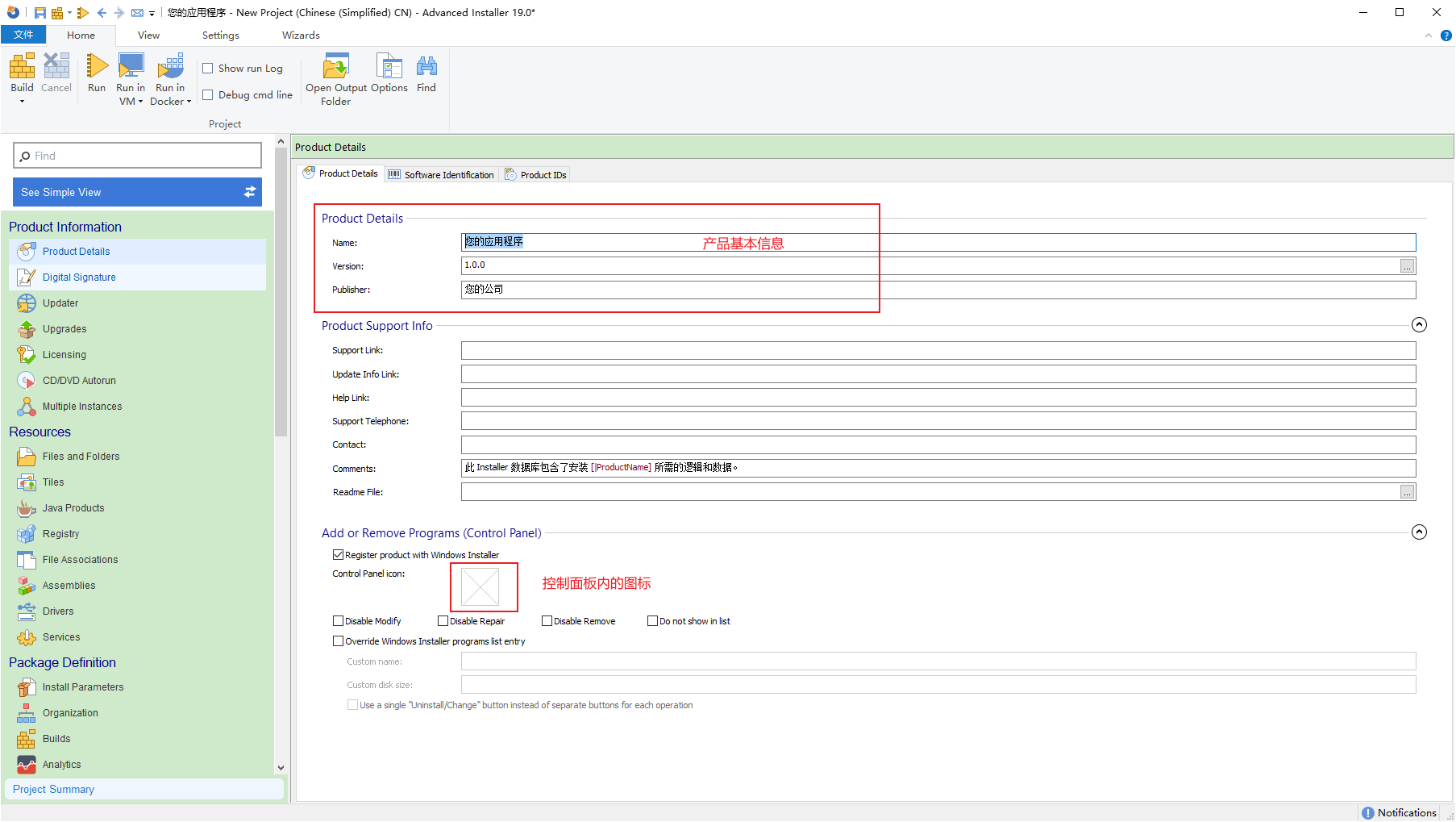Open Build button dropdown arrow
This screenshot has height=822, width=1456.
pos(22,102)
